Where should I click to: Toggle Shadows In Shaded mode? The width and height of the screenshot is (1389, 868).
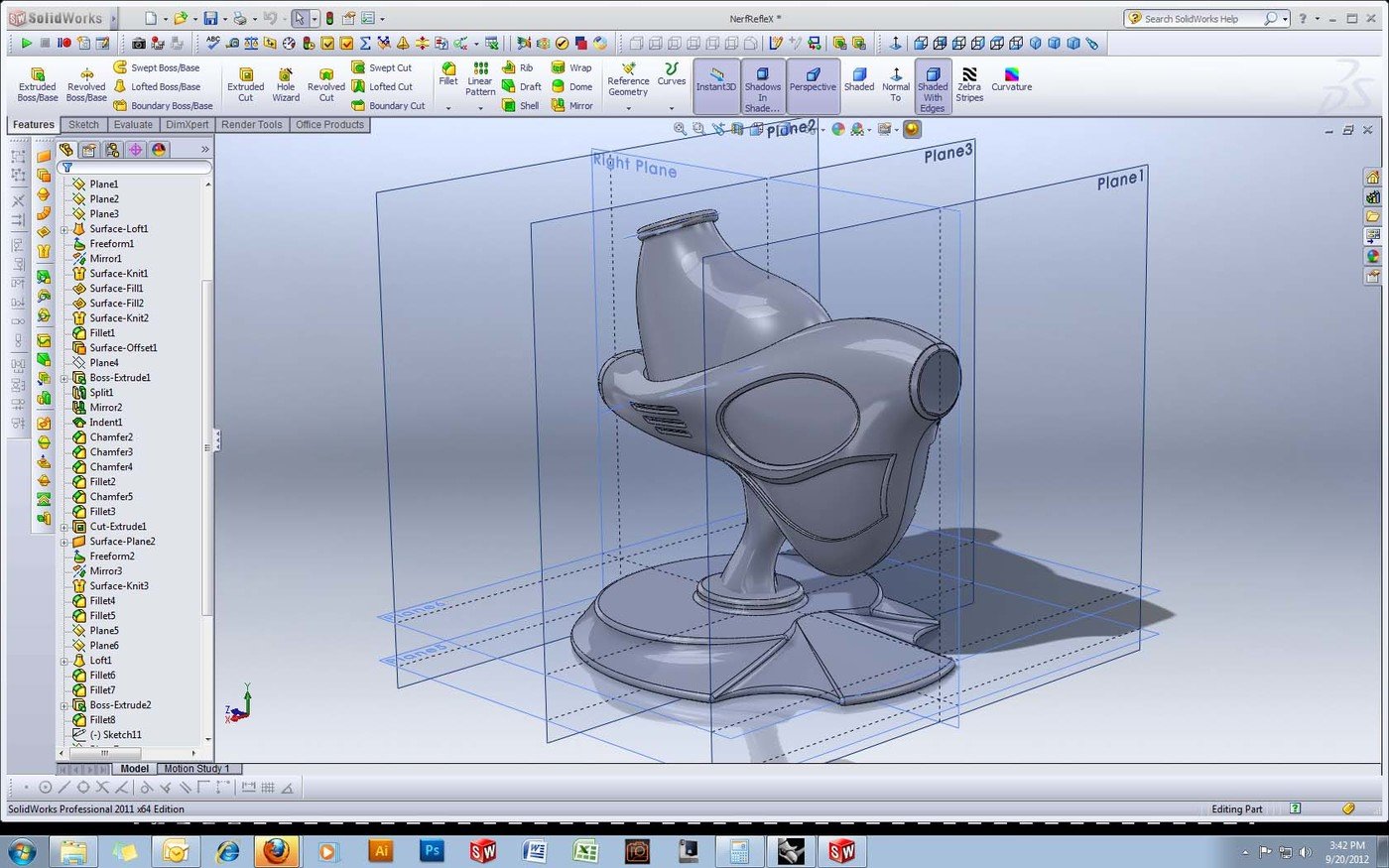tap(762, 85)
